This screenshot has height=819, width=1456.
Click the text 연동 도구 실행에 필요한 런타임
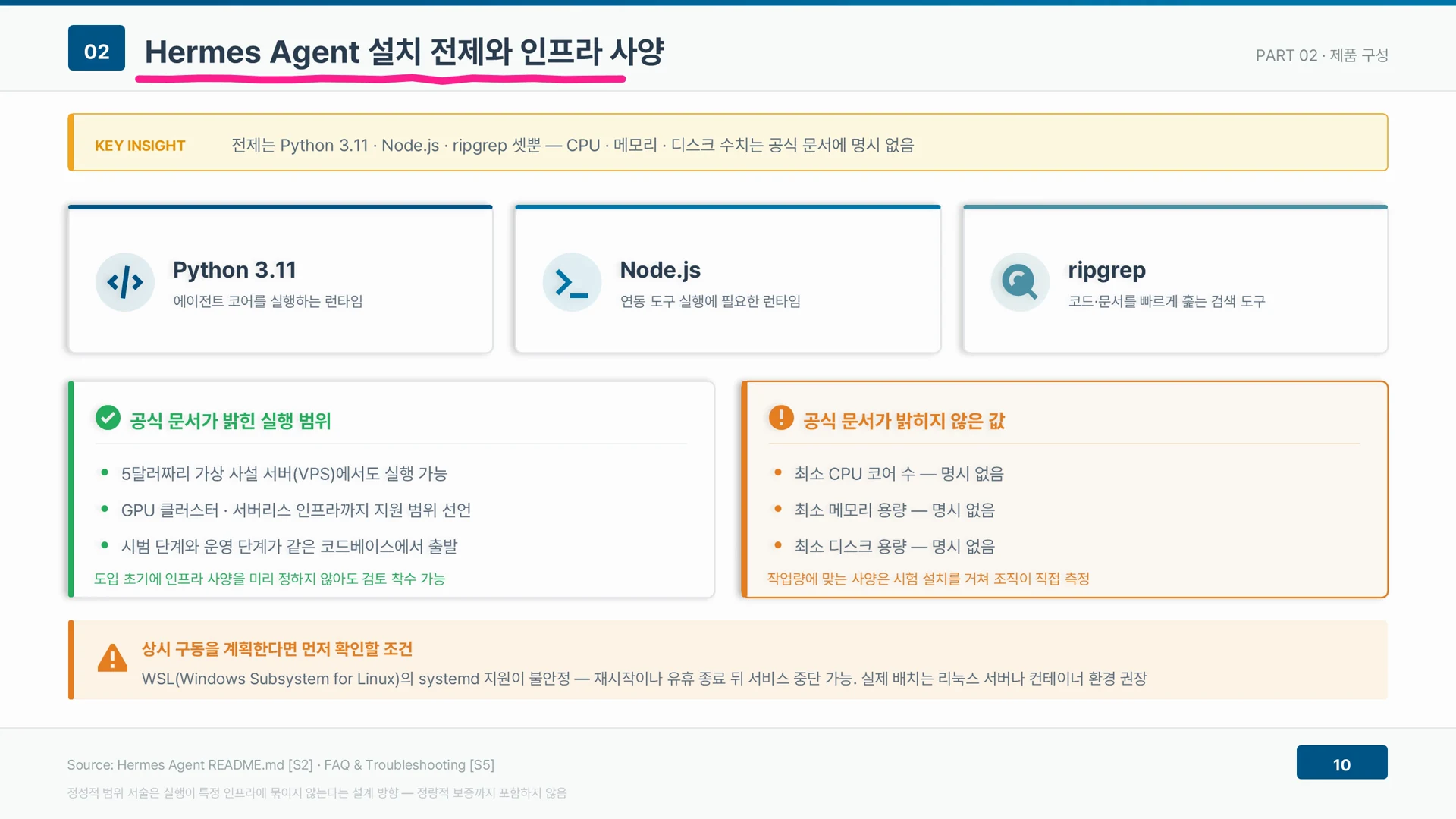coord(710,301)
